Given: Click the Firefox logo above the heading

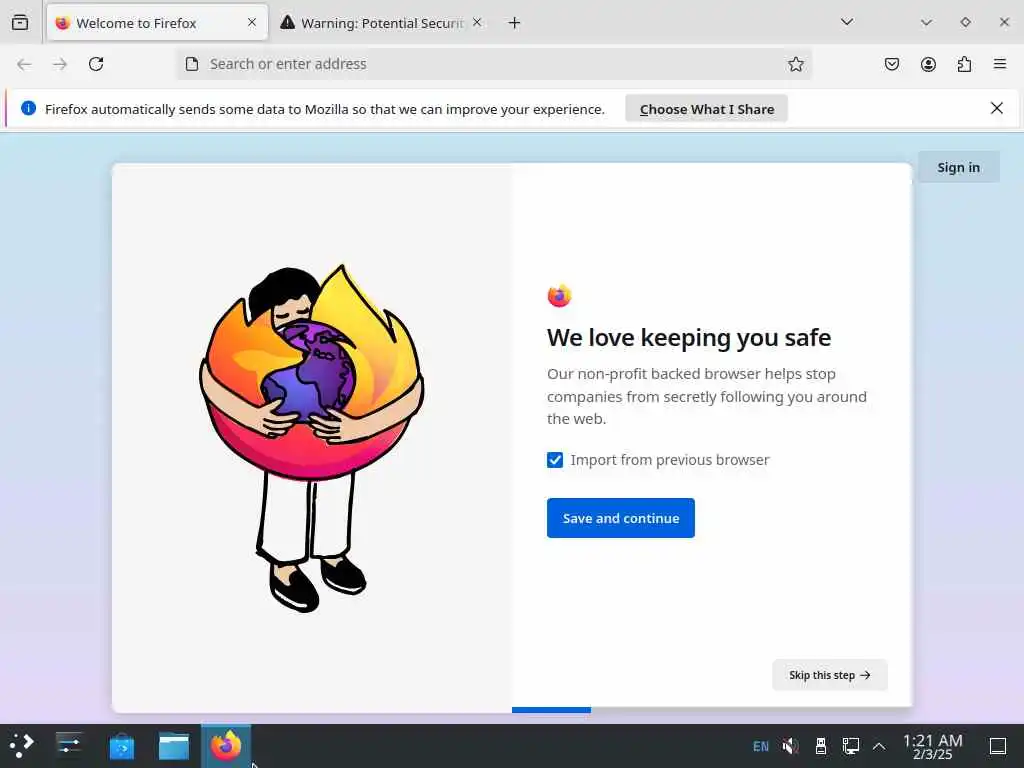Looking at the screenshot, I should click(560, 296).
